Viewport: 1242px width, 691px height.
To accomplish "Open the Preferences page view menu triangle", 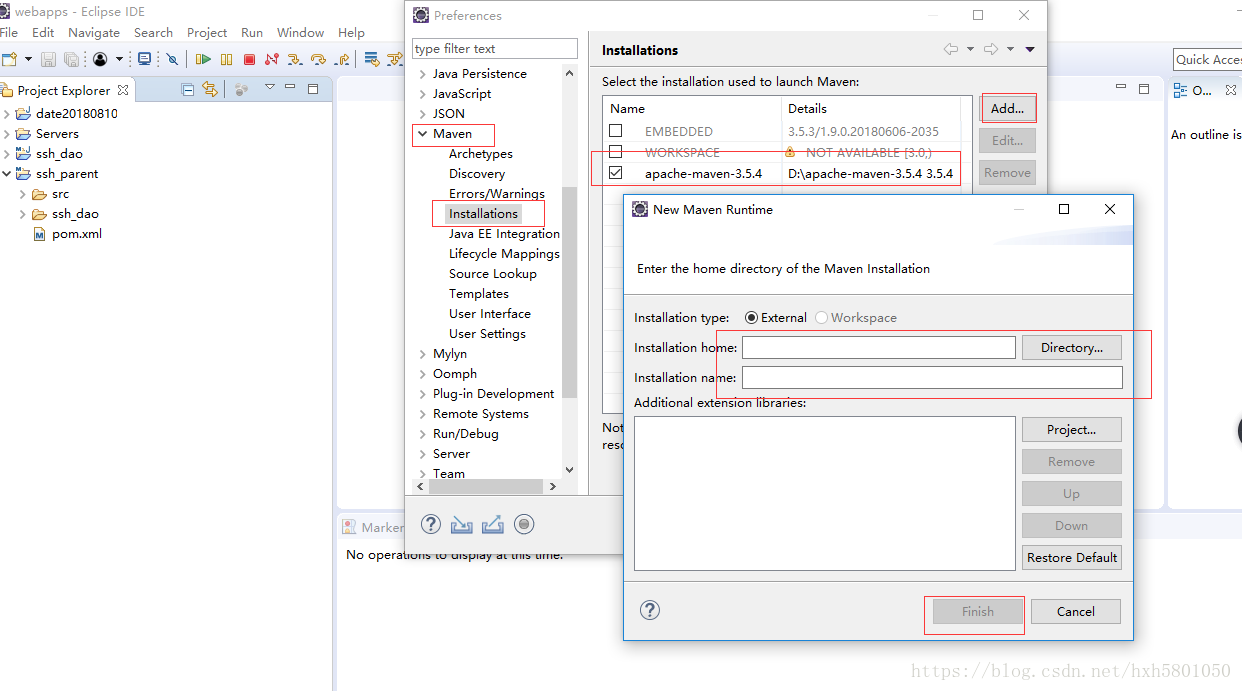I will 1030,49.
